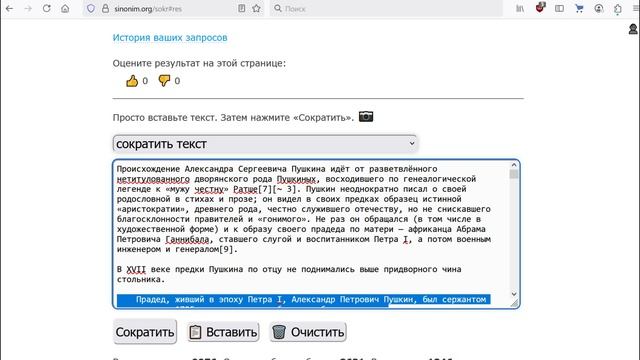Image resolution: width=640 pixels, height=360 pixels.
Task: Toggle reader view icon
Action: [242, 8]
